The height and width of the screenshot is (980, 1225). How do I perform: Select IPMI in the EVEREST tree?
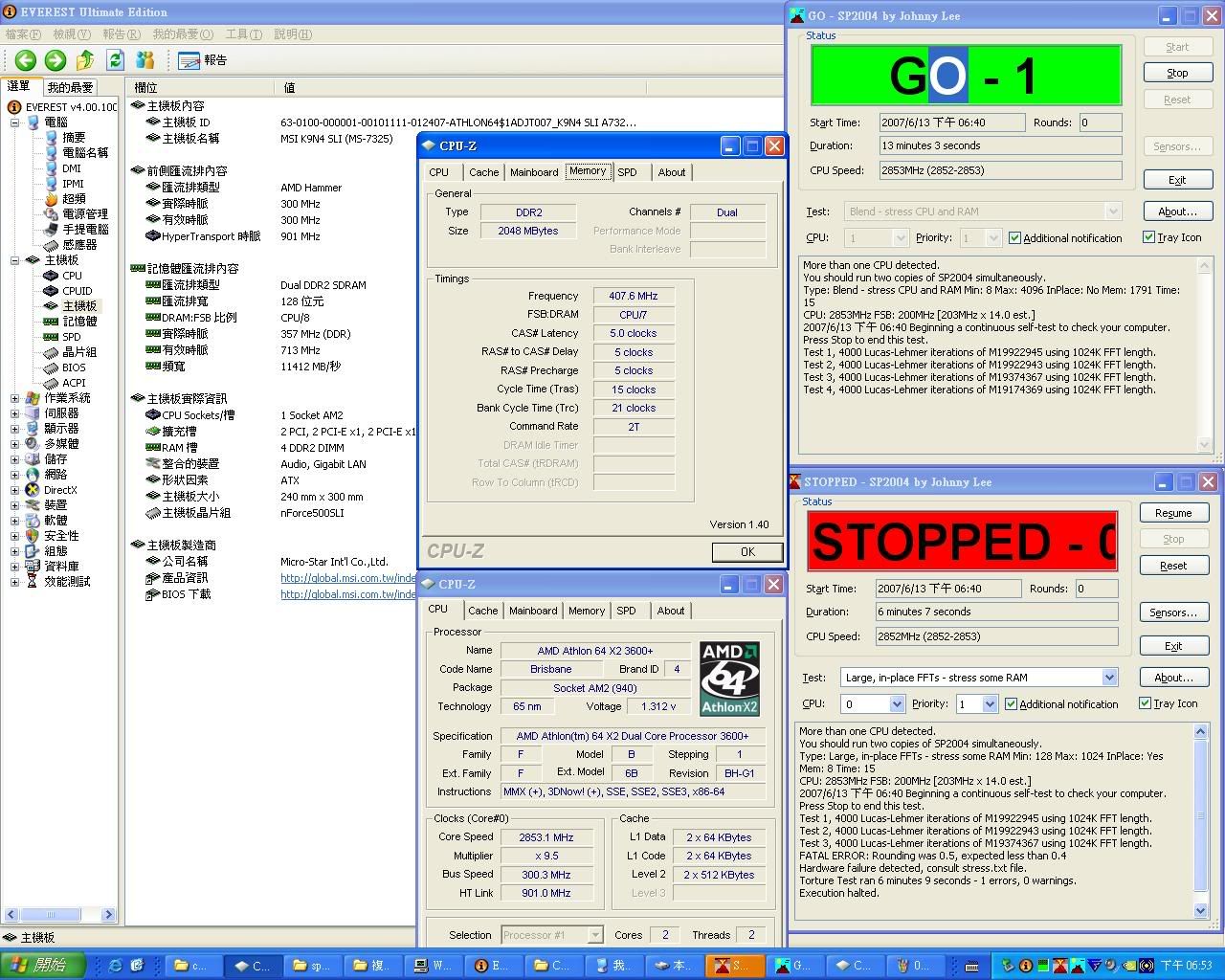coord(73,184)
